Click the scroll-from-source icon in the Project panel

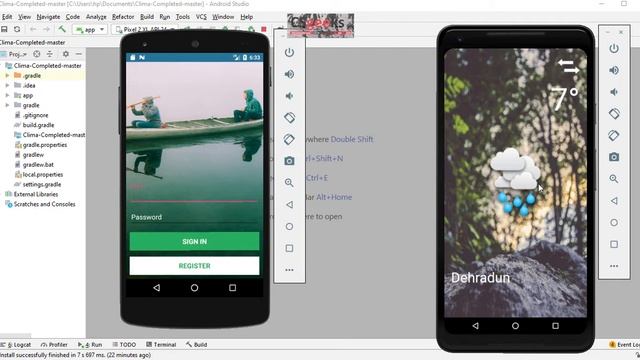tap(37, 54)
